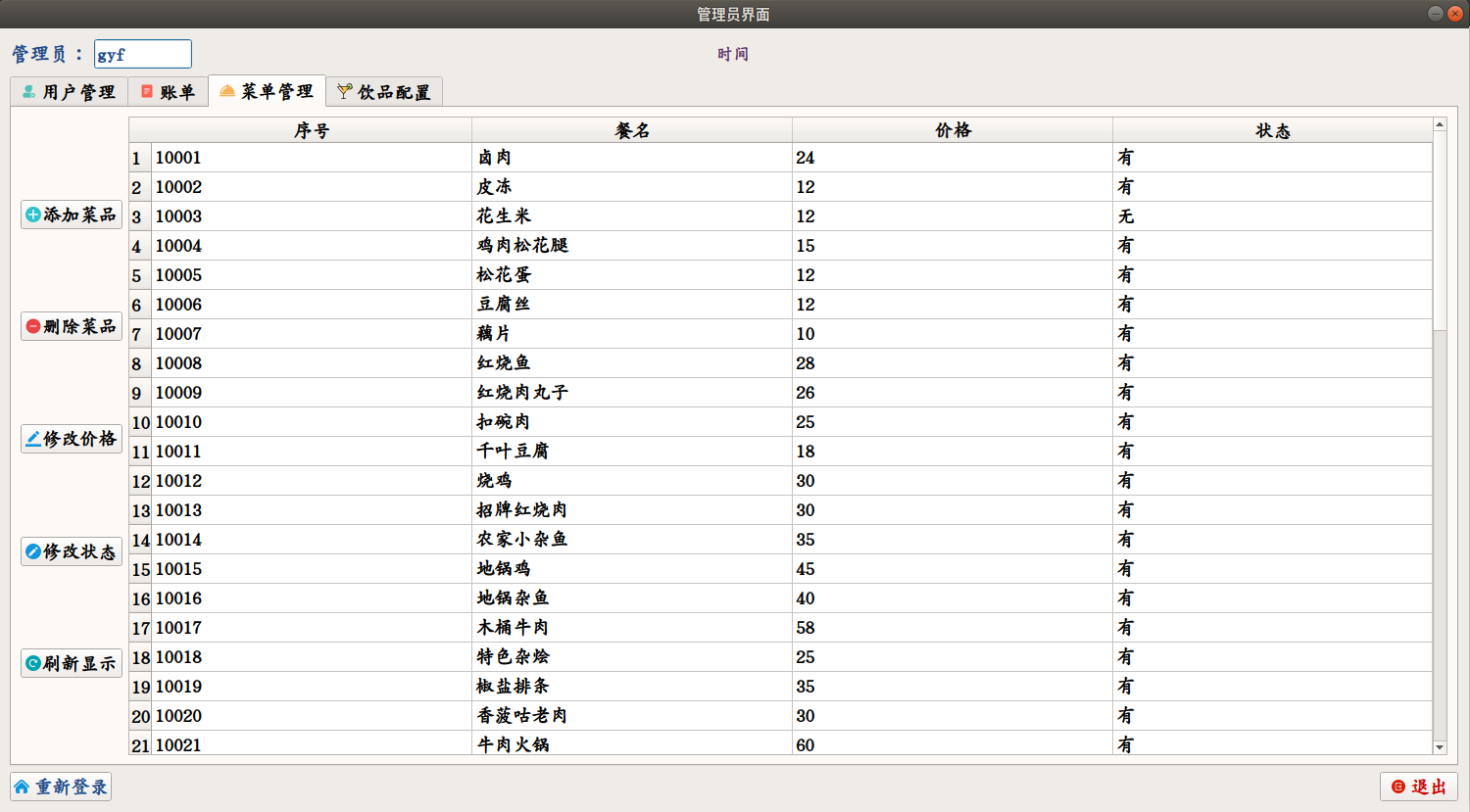The height and width of the screenshot is (812, 1470).
Task: Click the red icon on 退出 button
Action: pyautogui.click(x=1398, y=787)
